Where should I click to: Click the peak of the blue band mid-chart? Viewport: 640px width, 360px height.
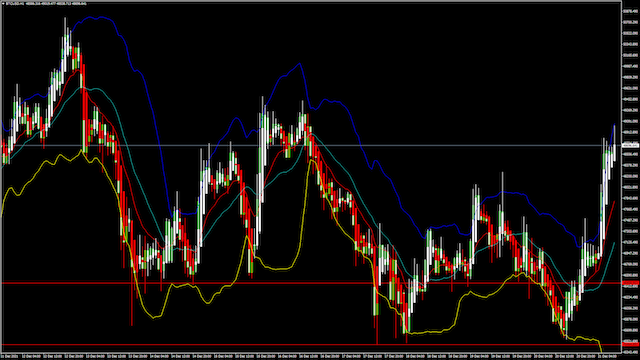(300, 64)
